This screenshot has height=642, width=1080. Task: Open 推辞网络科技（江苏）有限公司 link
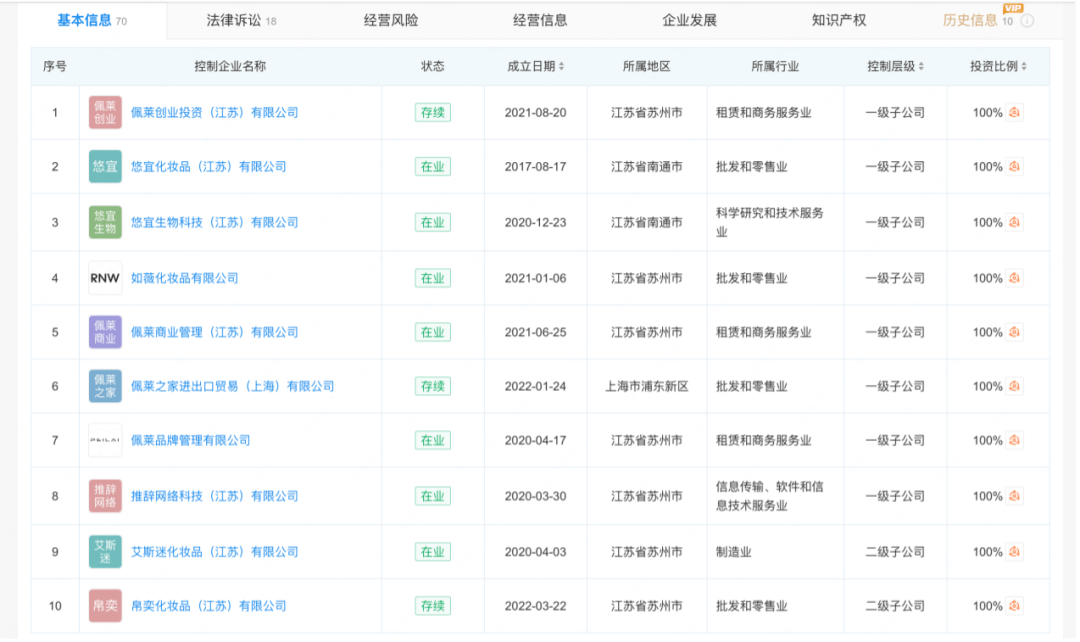214,496
